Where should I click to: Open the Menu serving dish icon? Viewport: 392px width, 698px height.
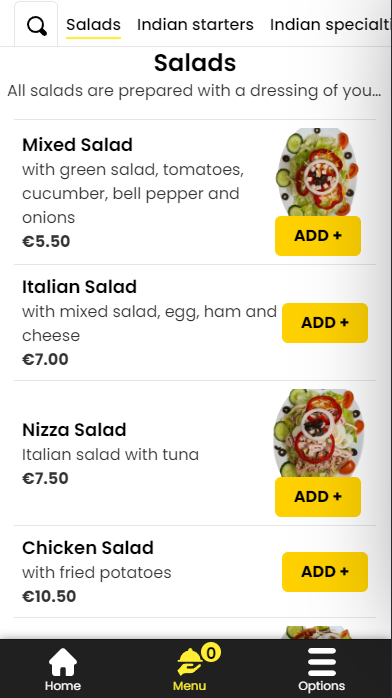tap(190, 662)
